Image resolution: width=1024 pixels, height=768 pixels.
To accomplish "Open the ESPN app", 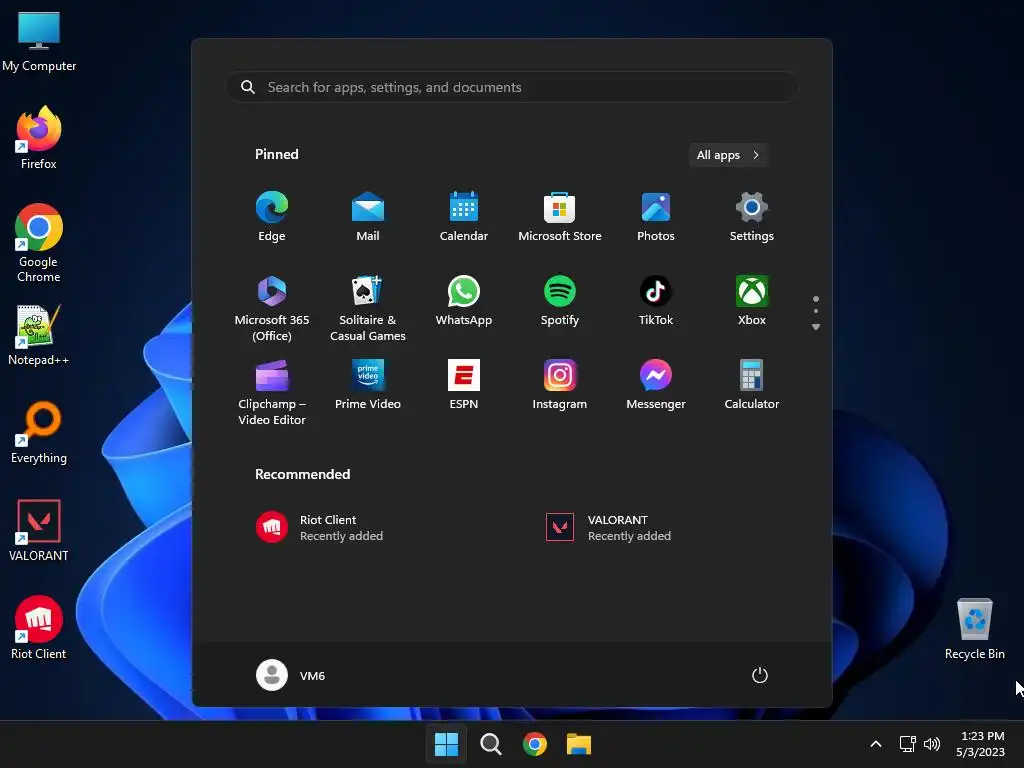I will (464, 385).
